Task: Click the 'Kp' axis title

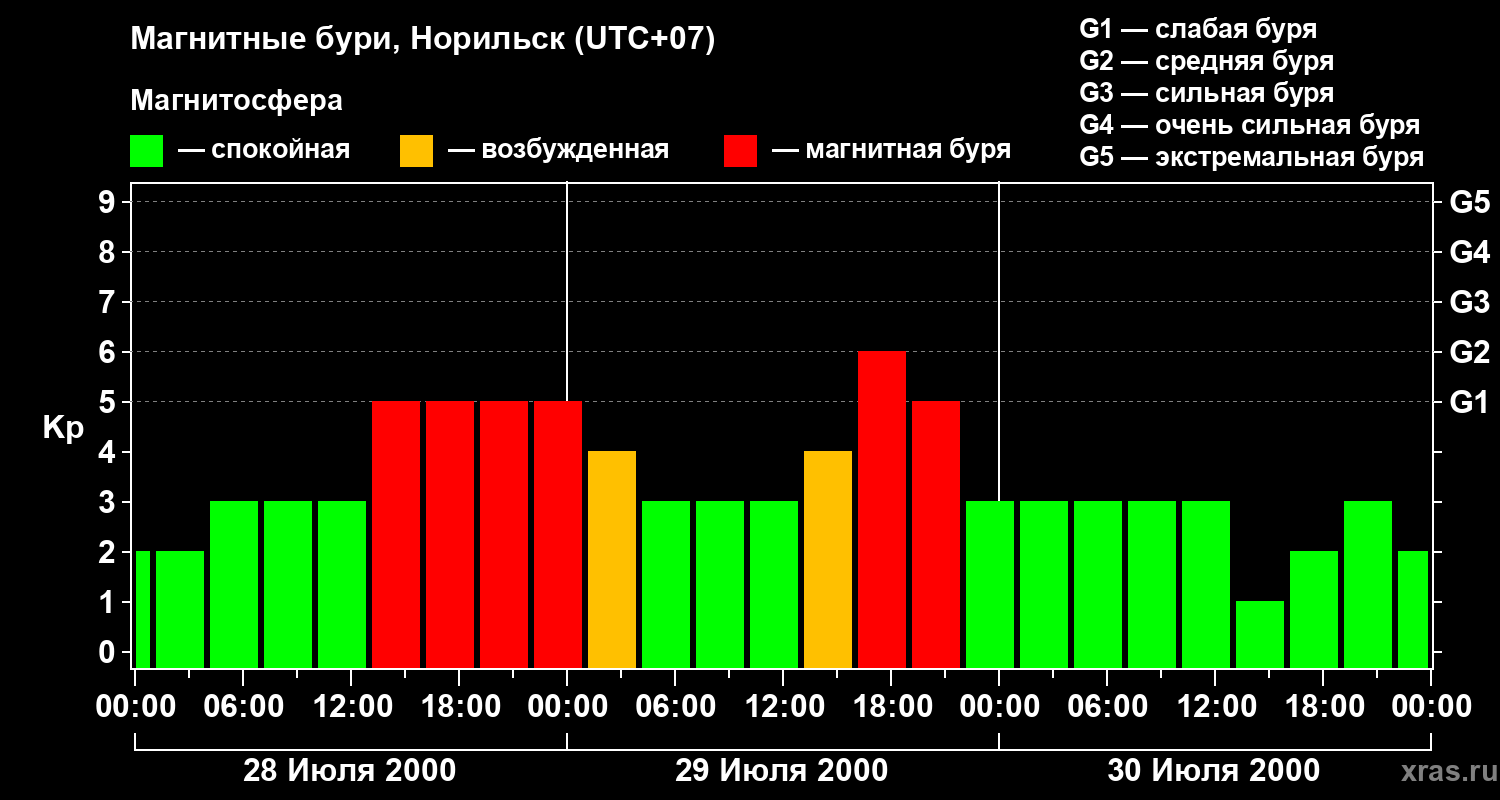Action: tap(63, 428)
